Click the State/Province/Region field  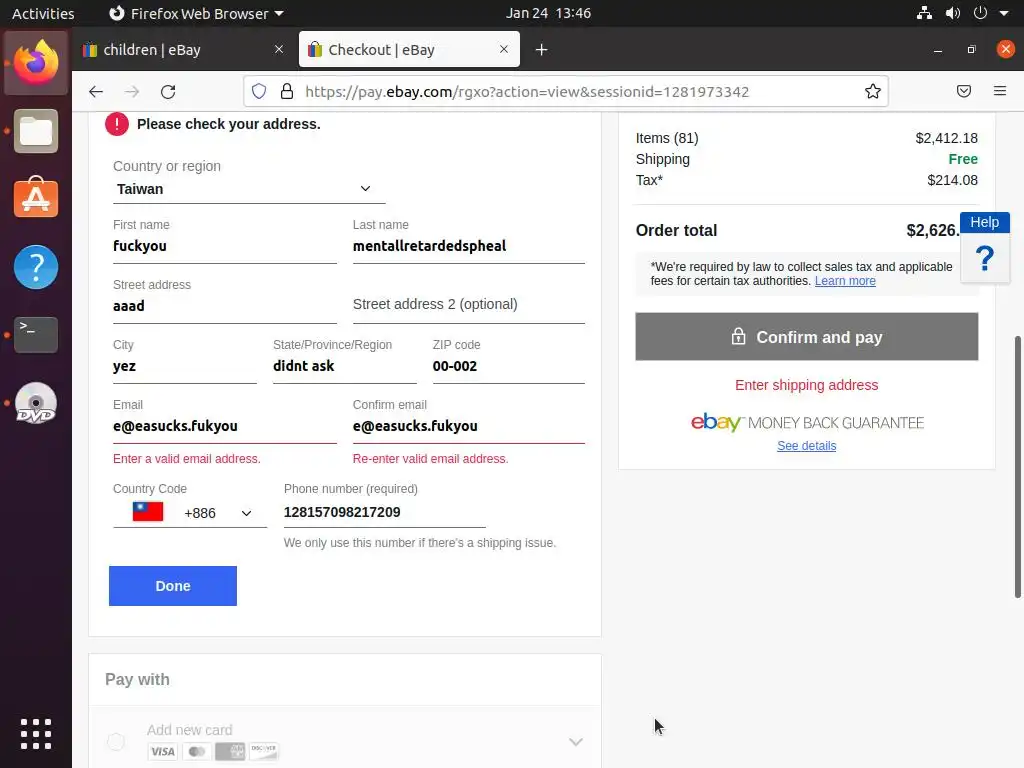tap(345, 366)
